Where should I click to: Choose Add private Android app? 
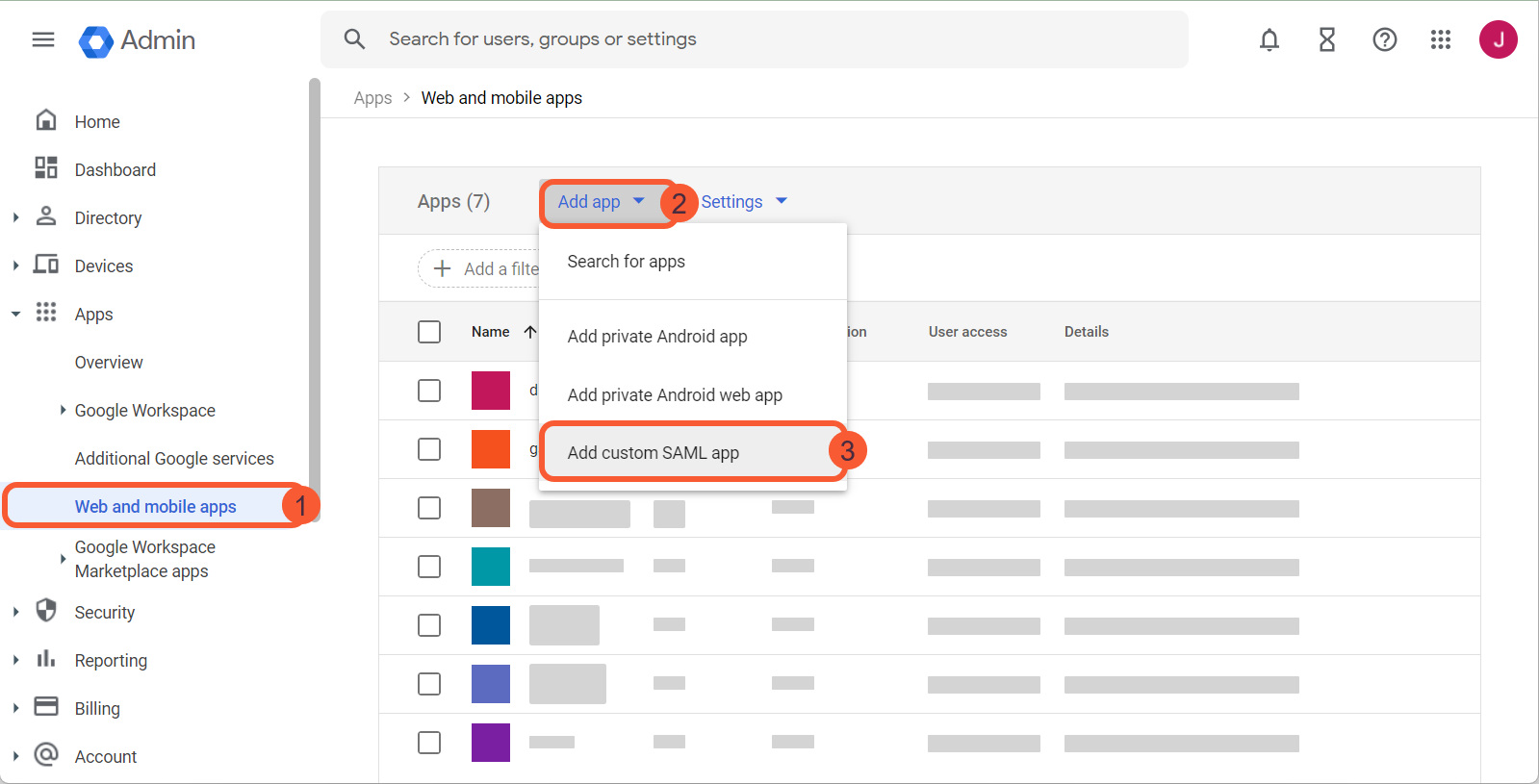[693, 337]
